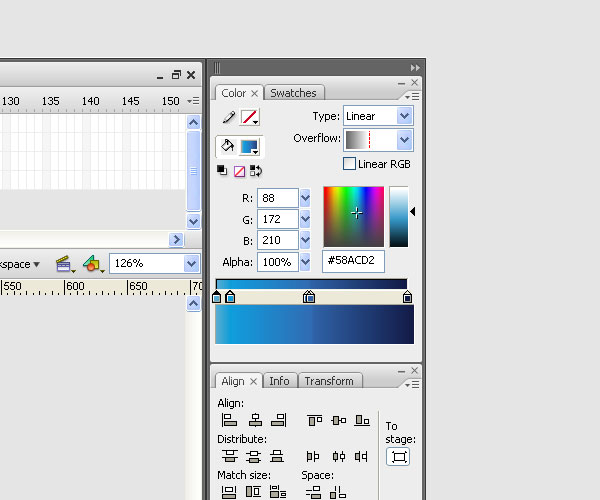Click Match width and height icon
Image resolution: width=600 pixels, height=500 pixels.
[x=278, y=492]
